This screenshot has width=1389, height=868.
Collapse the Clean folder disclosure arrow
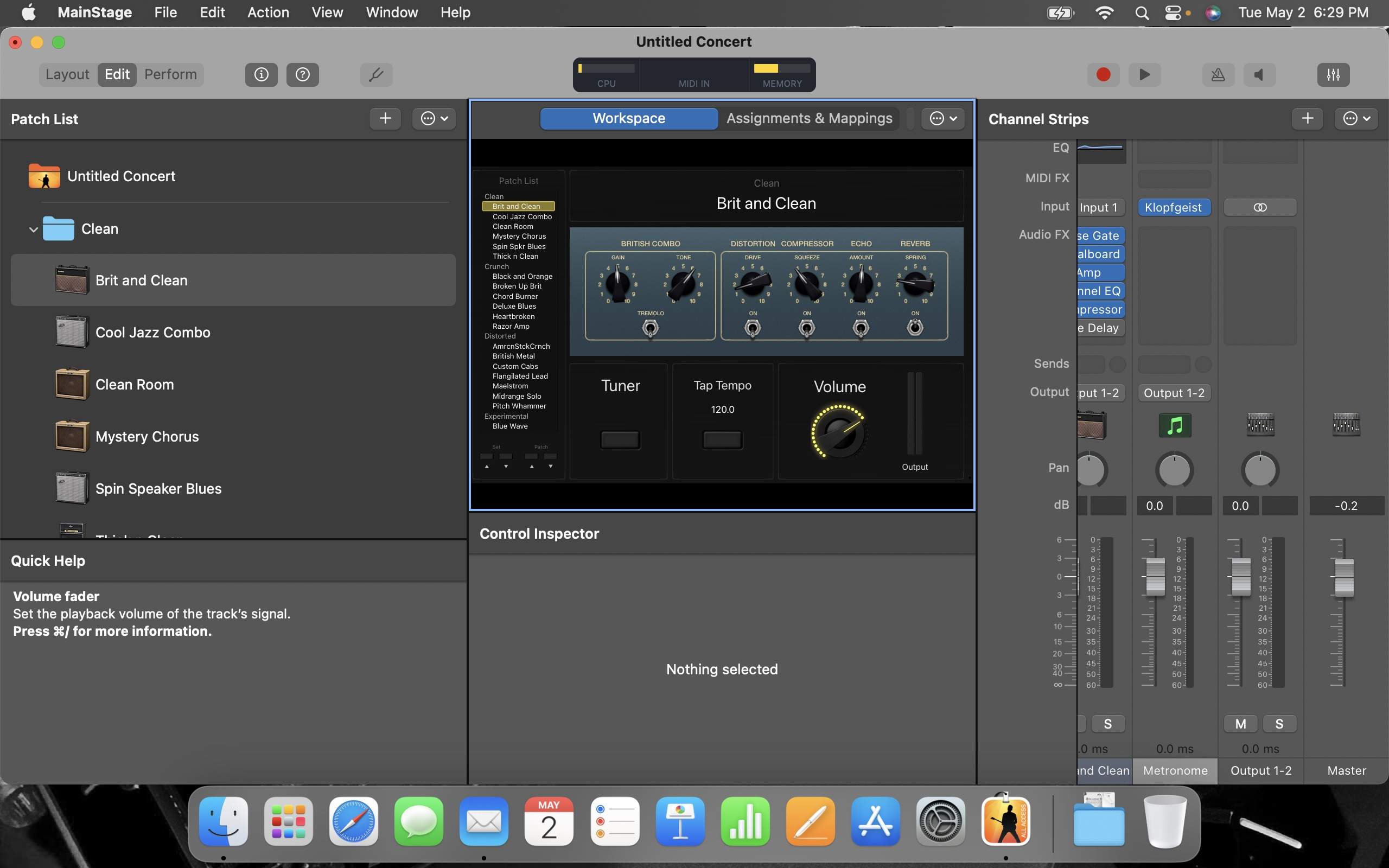click(x=33, y=229)
